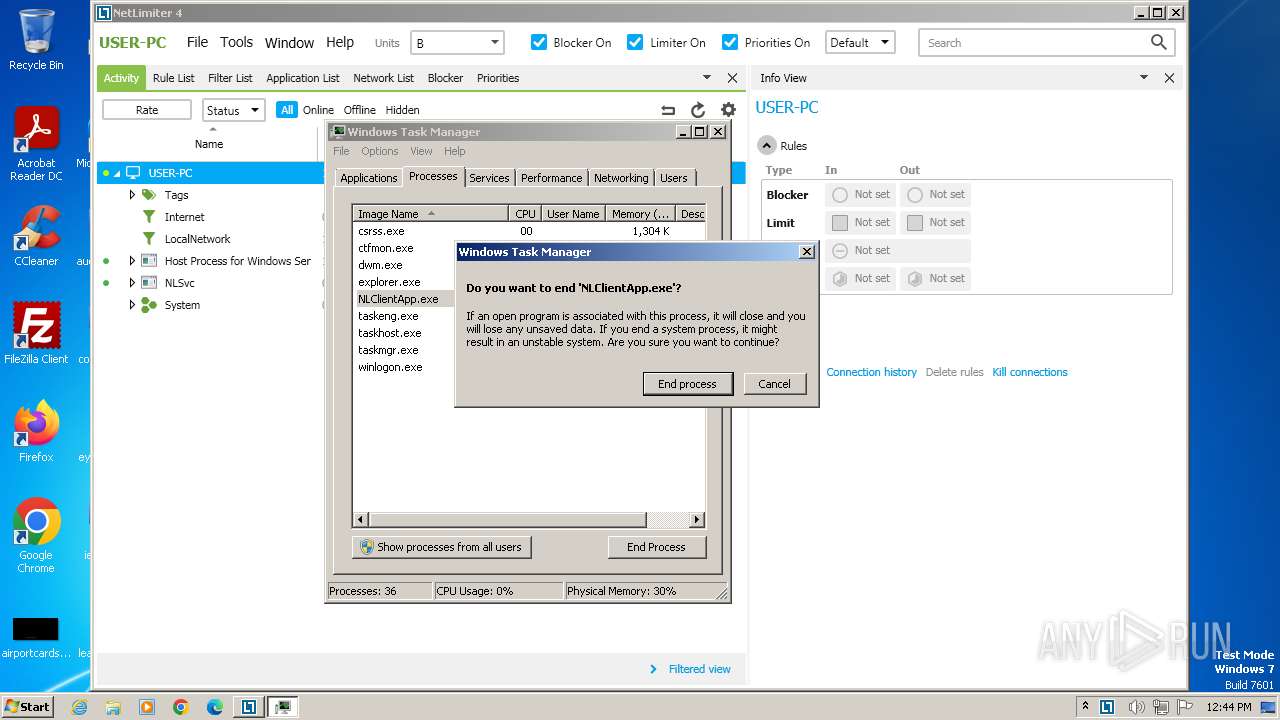Open Google Chrome desktop icon
Image resolution: width=1280 pixels, height=720 pixels.
36,535
